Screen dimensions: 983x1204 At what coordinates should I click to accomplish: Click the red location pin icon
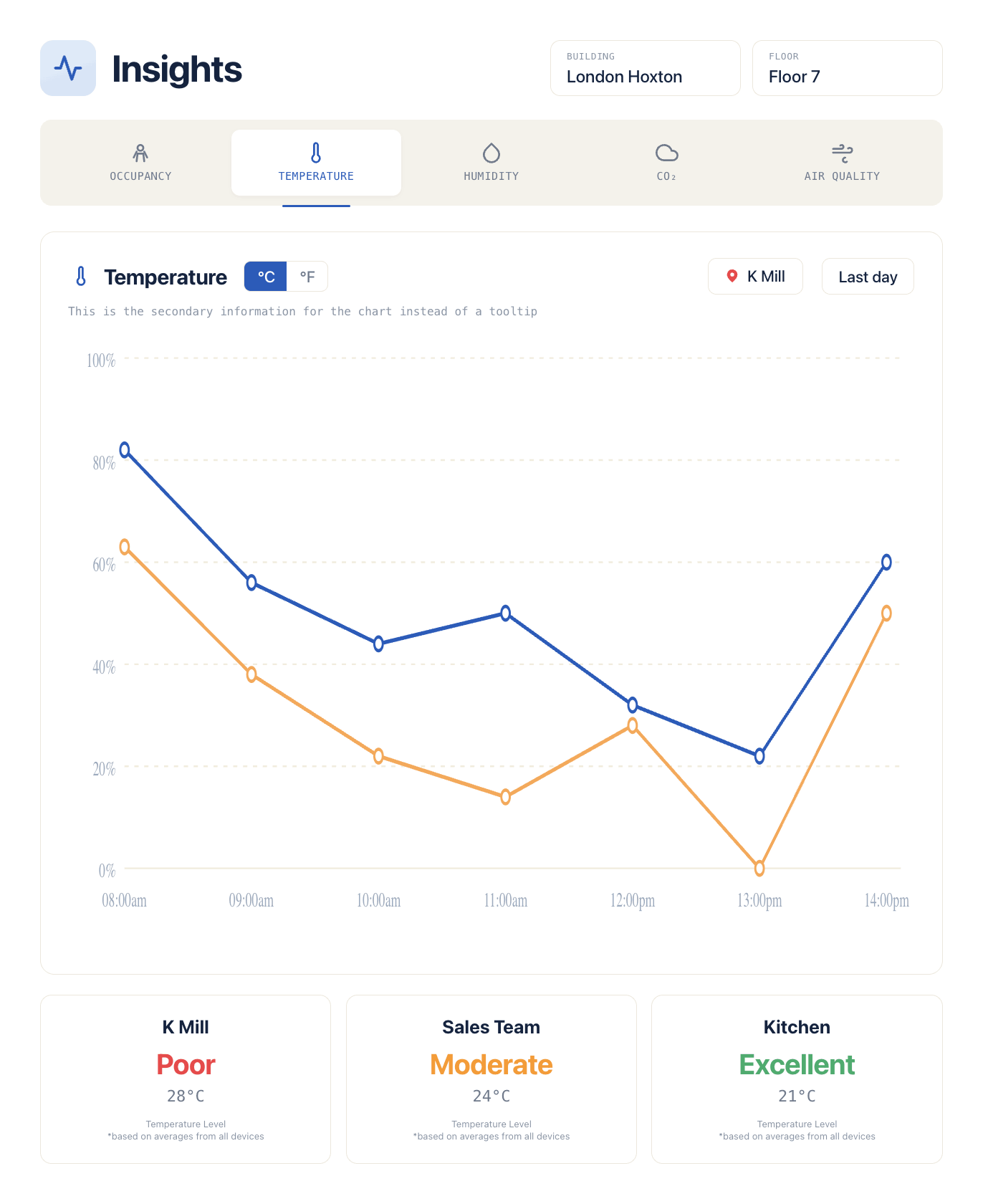coord(732,276)
